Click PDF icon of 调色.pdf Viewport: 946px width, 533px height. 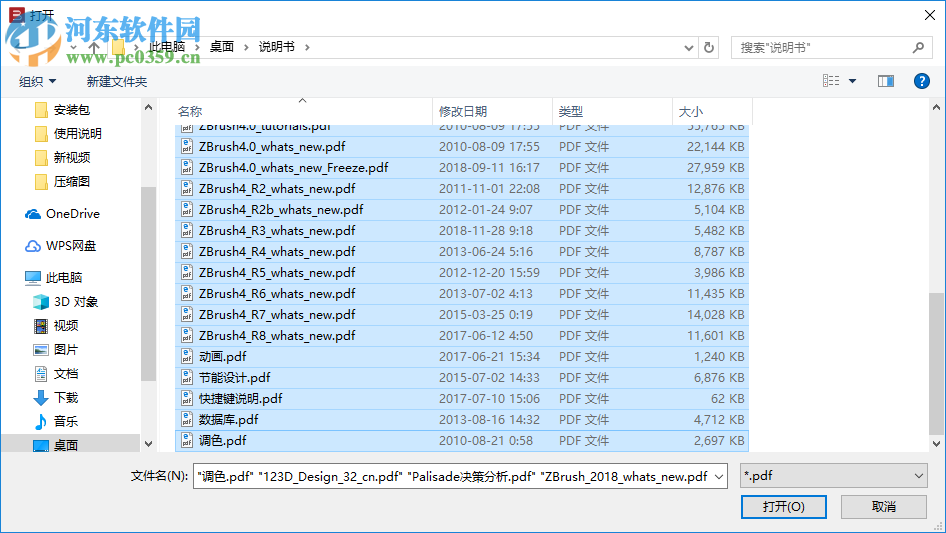pyautogui.click(x=187, y=441)
